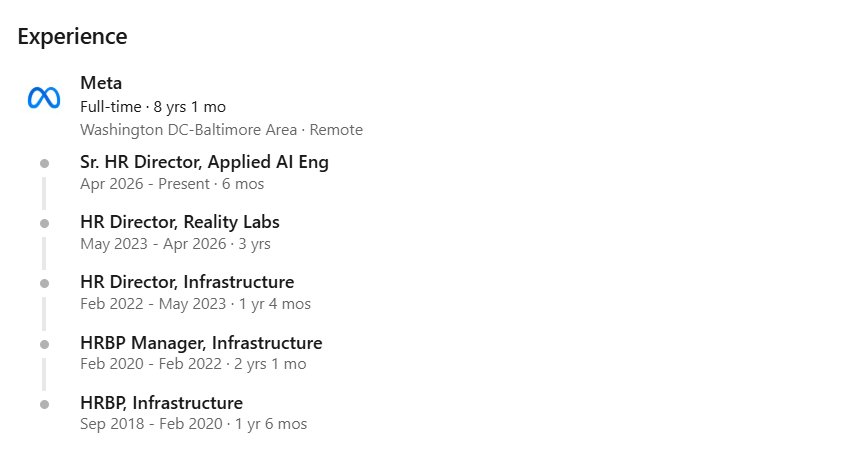Screen dimensions: 854x460
Task: Click the Experience section heading
Action: tap(72, 36)
